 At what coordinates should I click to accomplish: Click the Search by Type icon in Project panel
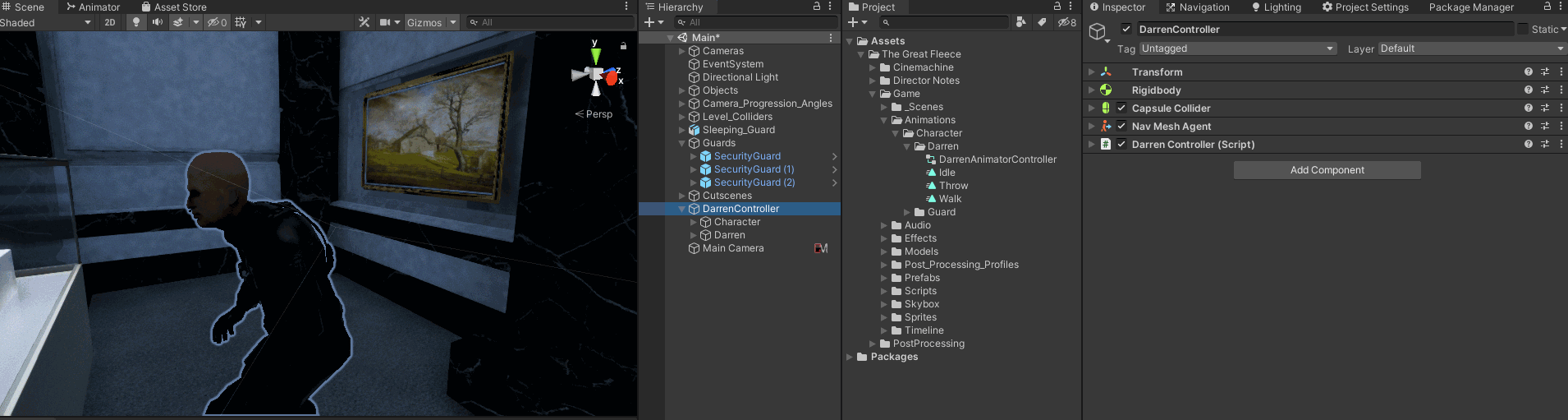[x=1020, y=22]
